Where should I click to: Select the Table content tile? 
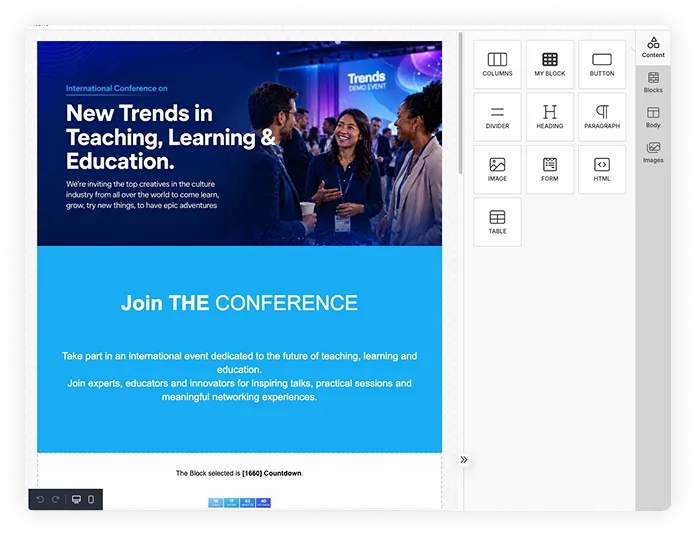point(497,222)
